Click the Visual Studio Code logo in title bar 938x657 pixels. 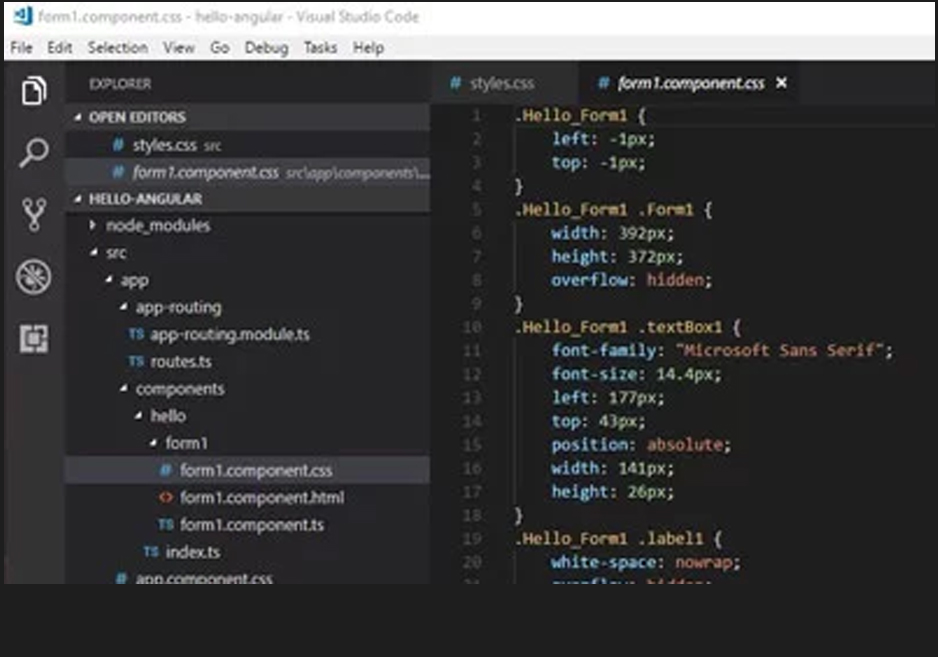coord(23,16)
